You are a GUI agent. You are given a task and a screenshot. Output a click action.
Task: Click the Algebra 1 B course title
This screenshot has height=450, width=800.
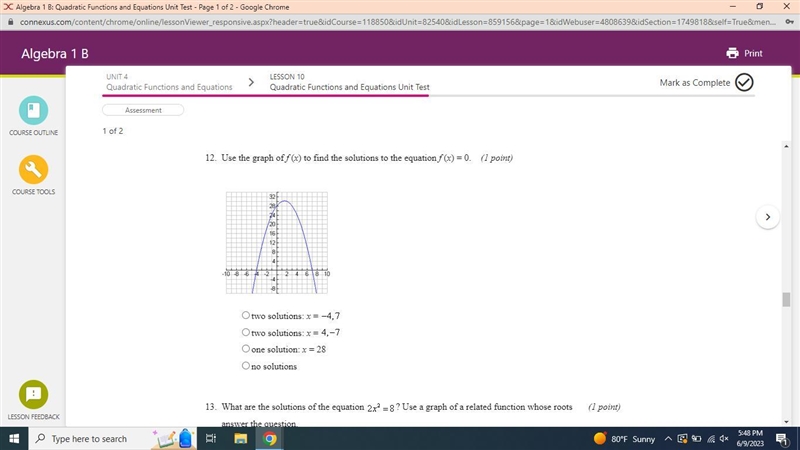click(55, 54)
